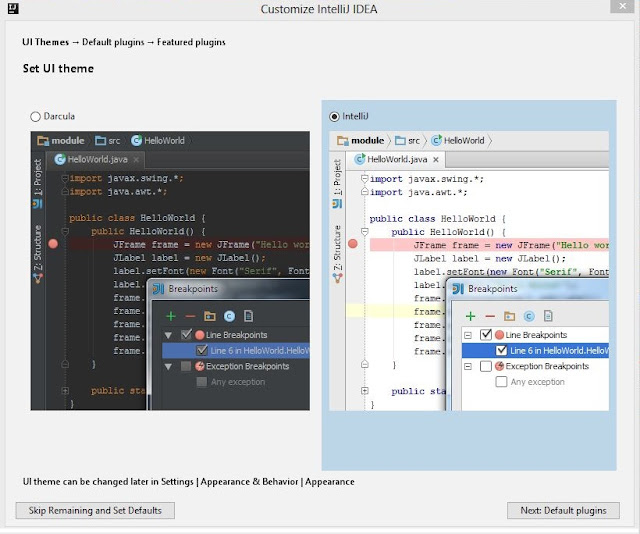Click green plus add icon in Darcula Breakpoints
Screen dimensions: 640x534
171,316
